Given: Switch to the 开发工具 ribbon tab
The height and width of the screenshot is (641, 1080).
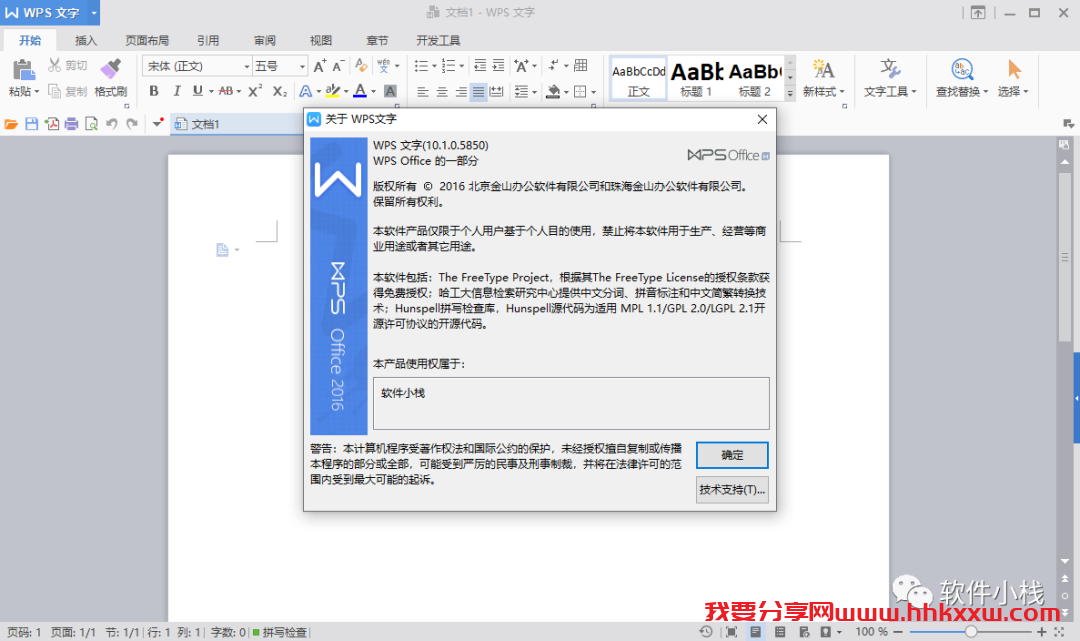Looking at the screenshot, I should click(438, 41).
